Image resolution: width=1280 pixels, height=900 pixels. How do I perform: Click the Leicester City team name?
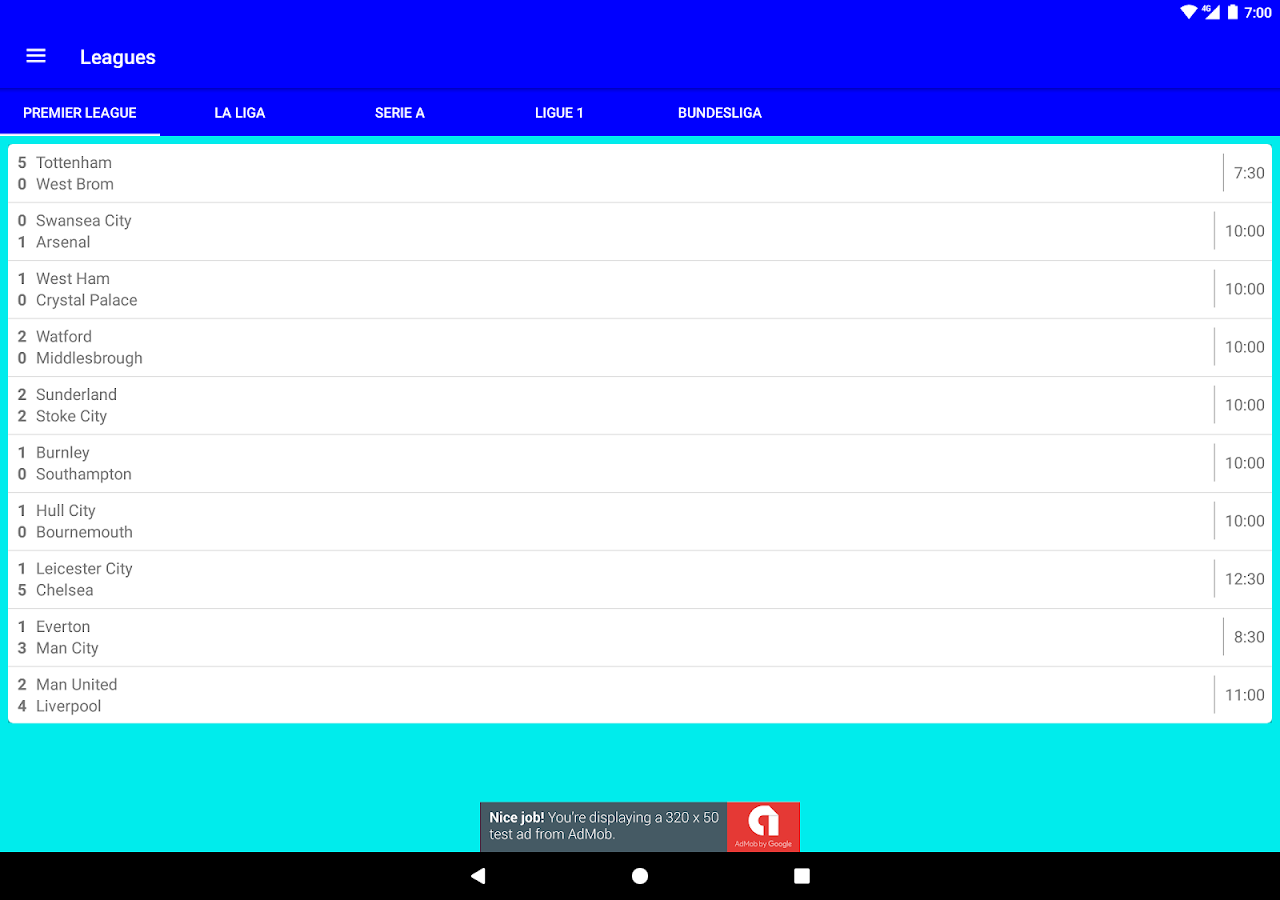(84, 569)
